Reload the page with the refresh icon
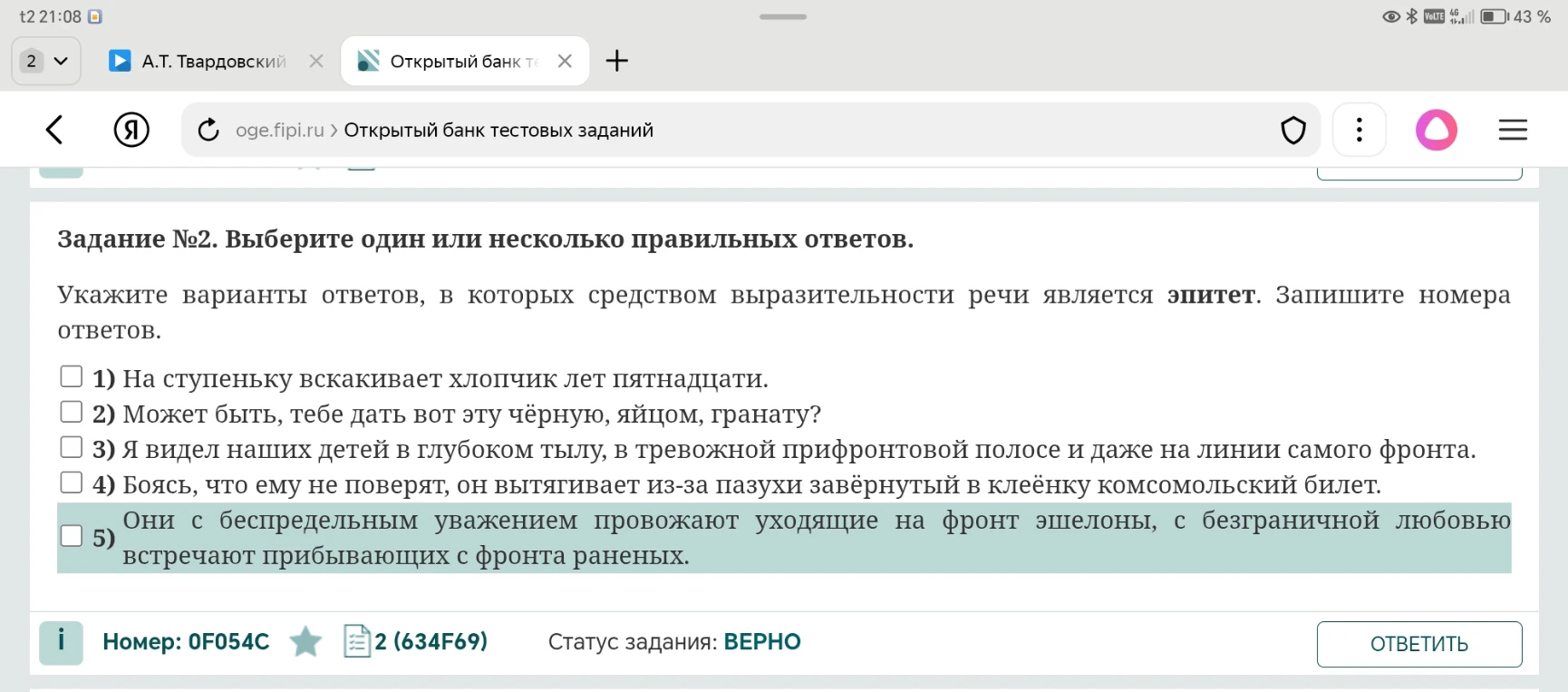This screenshot has width=1568, height=692. pos(208,130)
